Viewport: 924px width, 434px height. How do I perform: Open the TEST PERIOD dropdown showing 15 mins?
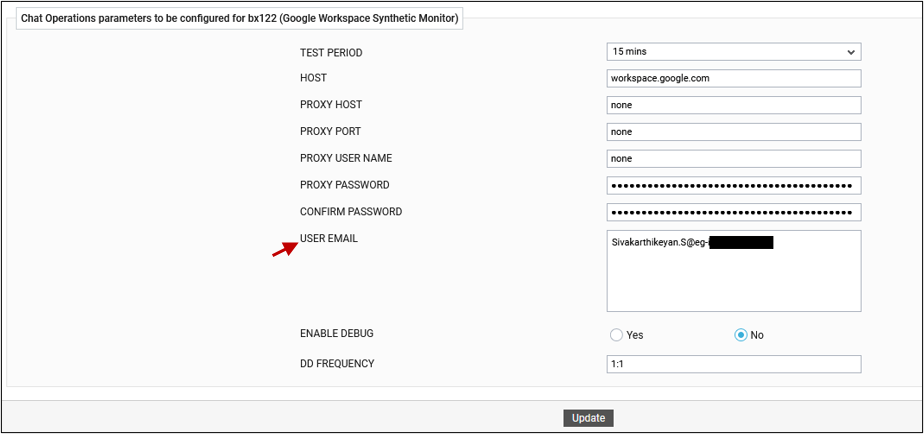[733, 52]
